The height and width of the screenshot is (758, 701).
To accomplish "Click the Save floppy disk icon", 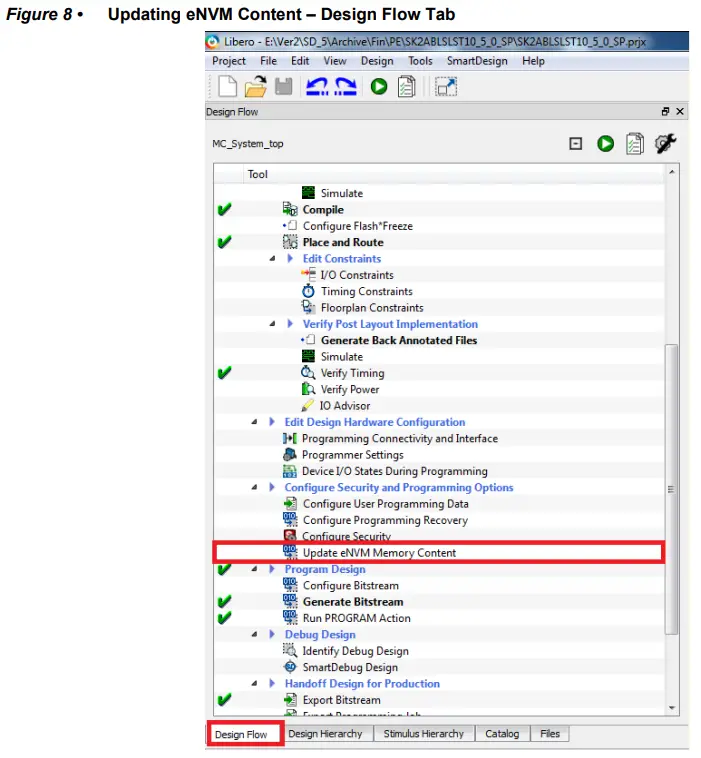I will (284, 87).
